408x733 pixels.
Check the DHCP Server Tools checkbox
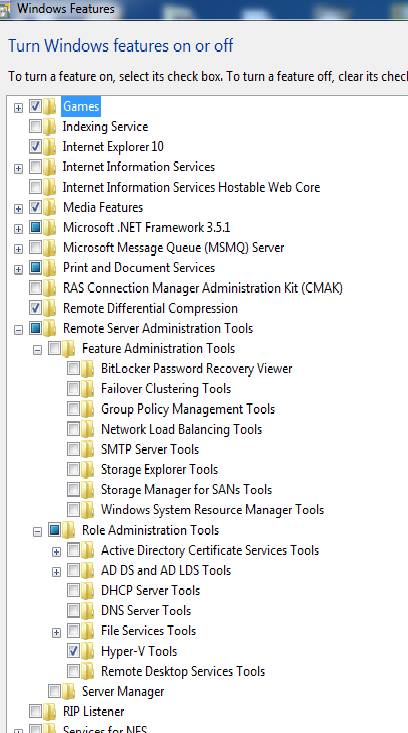[73, 590]
